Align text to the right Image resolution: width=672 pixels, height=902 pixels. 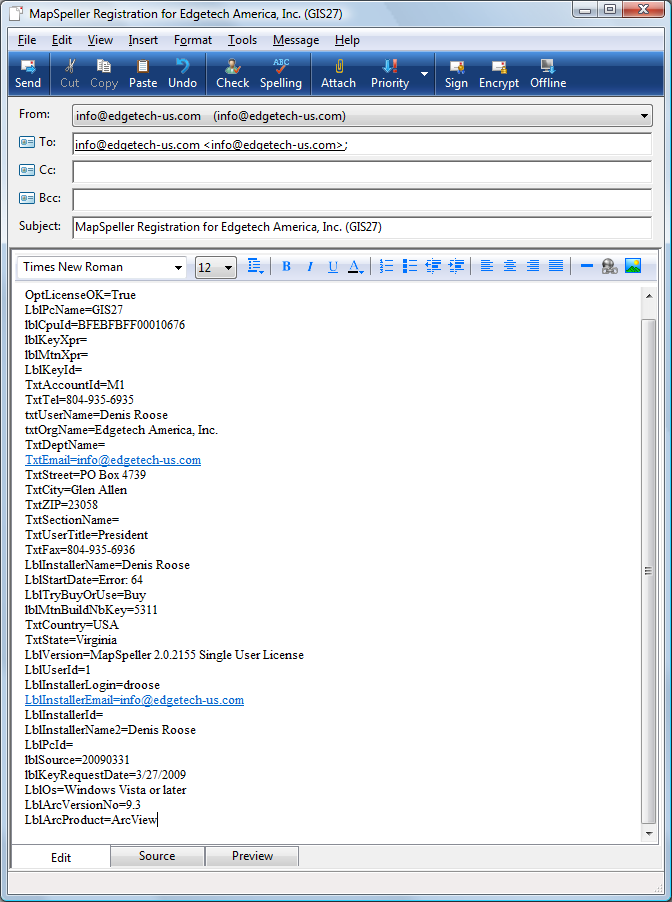[533, 266]
